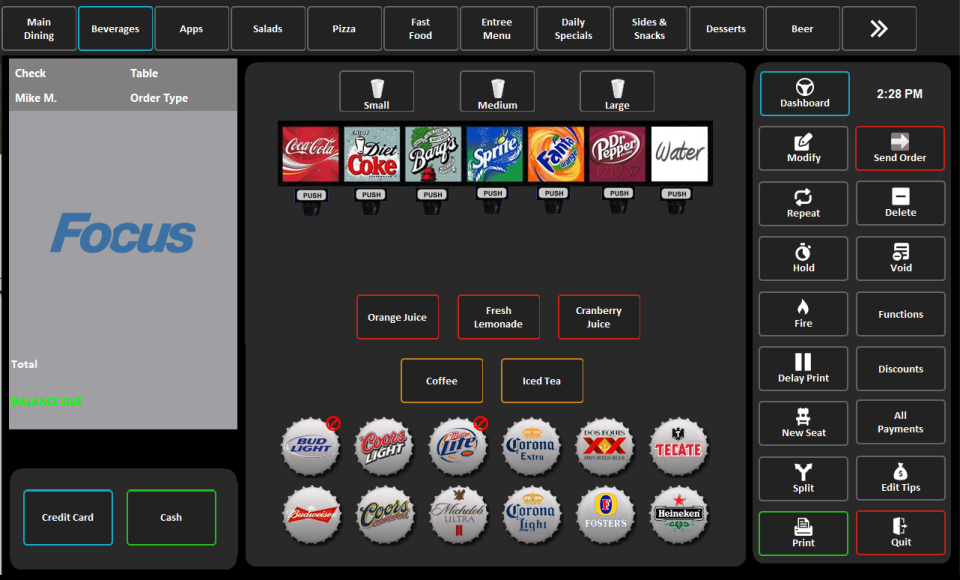Open the Fast Food tab

click(421, 29)
